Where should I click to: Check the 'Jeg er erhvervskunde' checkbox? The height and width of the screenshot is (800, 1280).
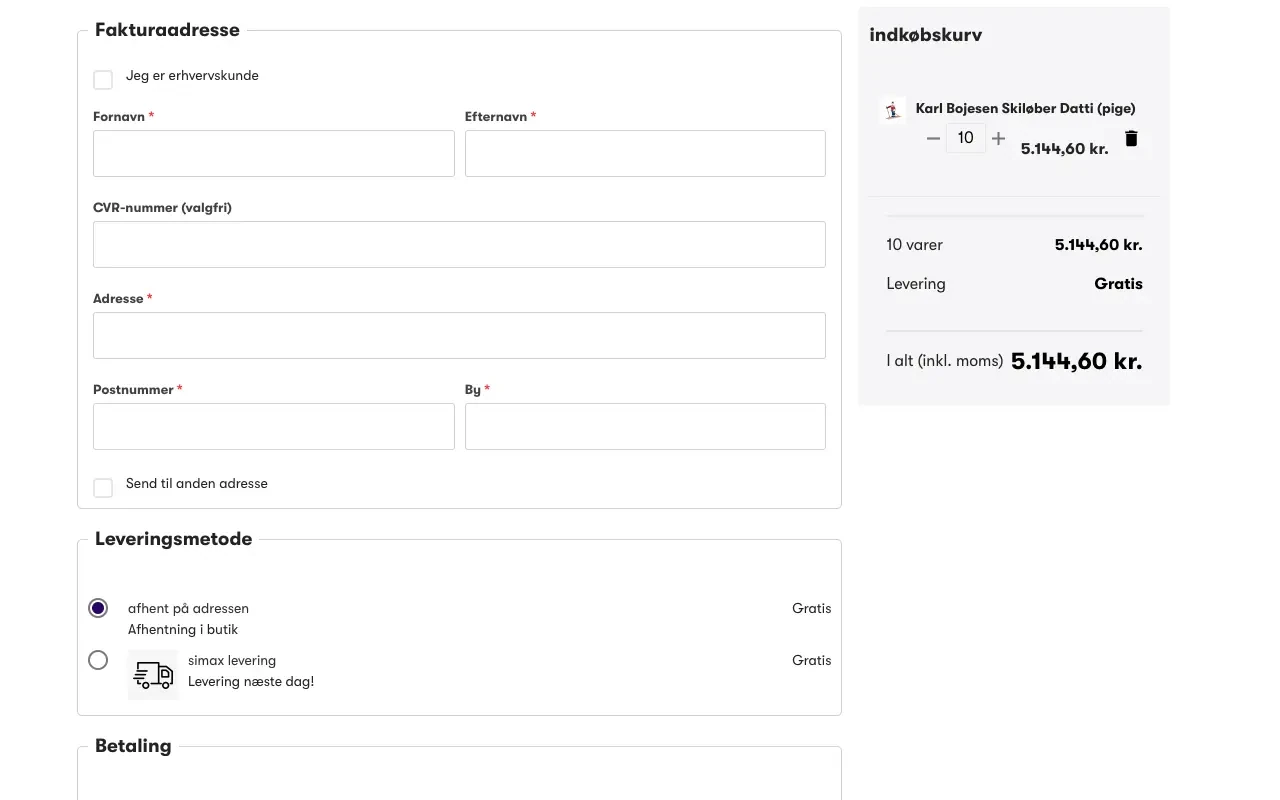103,80
